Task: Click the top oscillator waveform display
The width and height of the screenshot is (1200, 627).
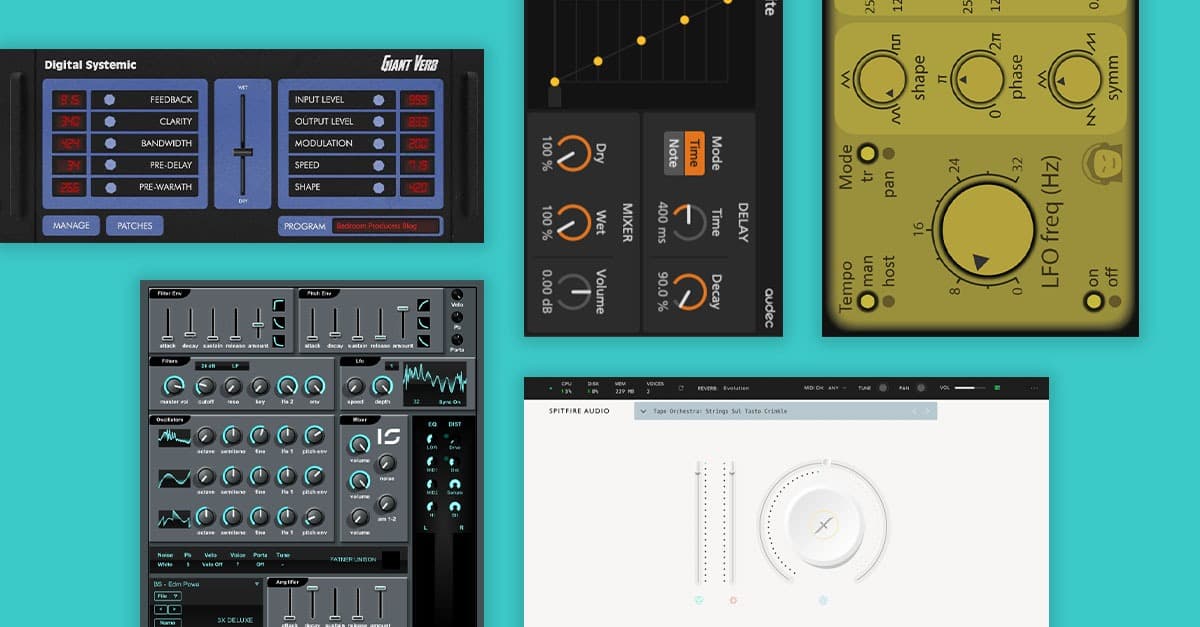Action: 173,437
